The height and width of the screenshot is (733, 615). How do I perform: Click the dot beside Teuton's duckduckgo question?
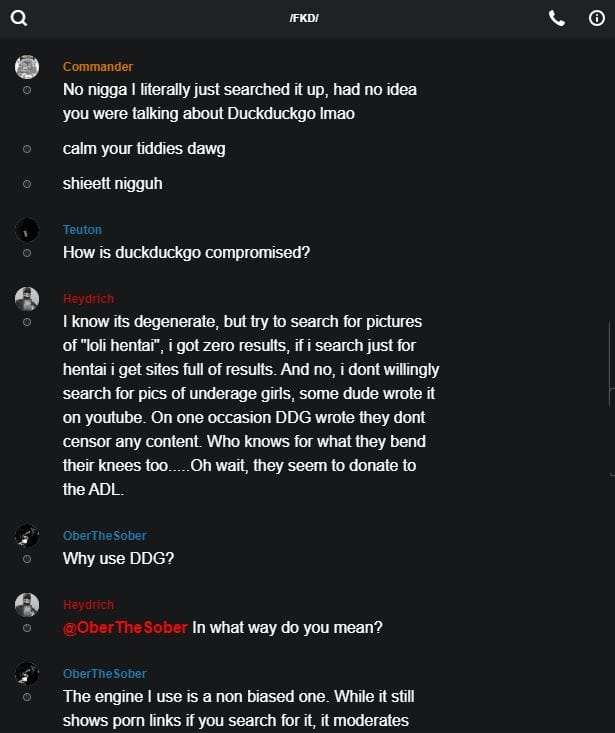pos(27,253)
